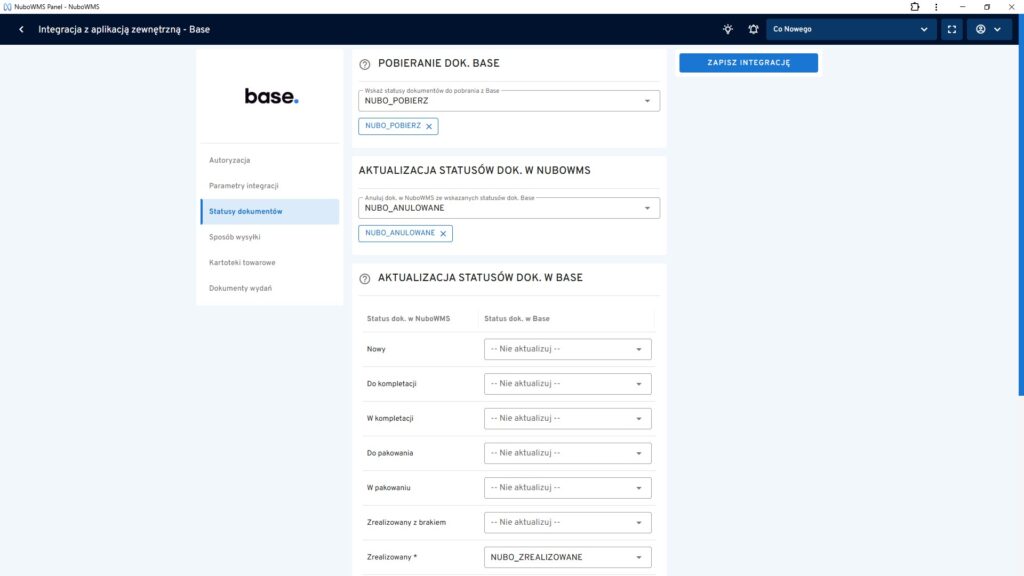Screen dimensions: 1024x576
Task: Open the statuses-to-download from Base dropdown
Action: pos(509,100)
